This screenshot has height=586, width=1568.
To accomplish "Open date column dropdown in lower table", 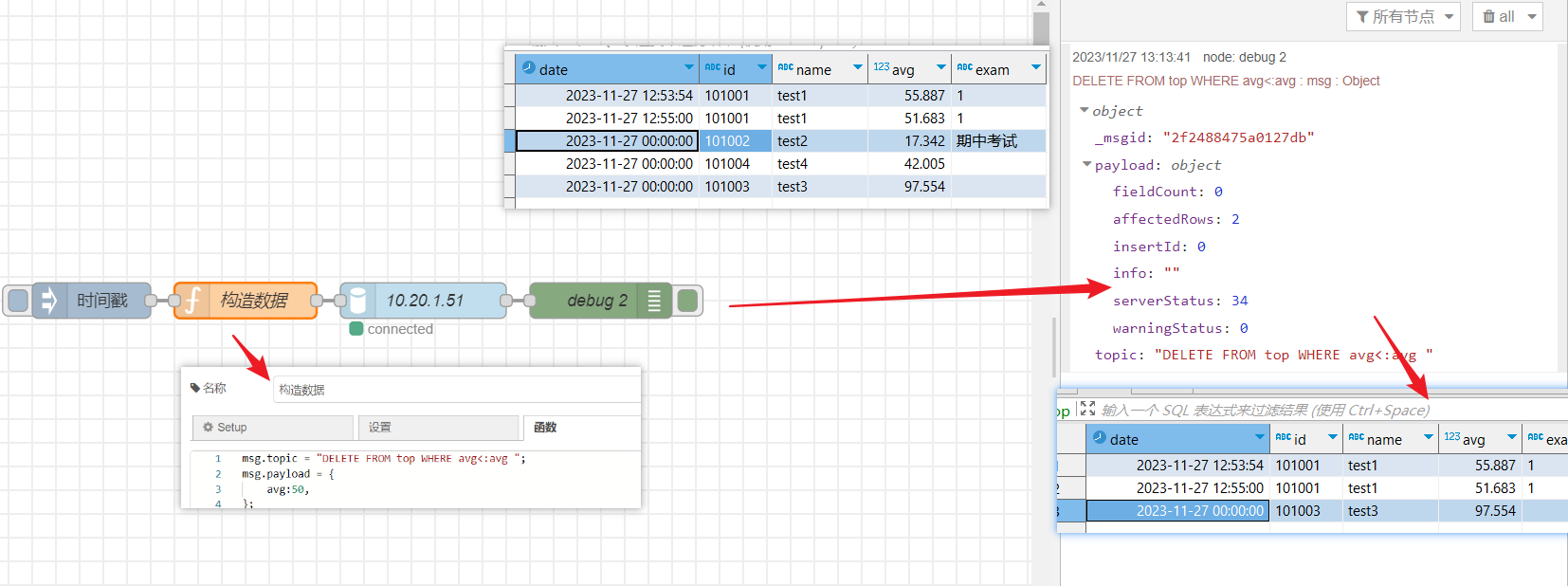I will (x=1260, y=437).
